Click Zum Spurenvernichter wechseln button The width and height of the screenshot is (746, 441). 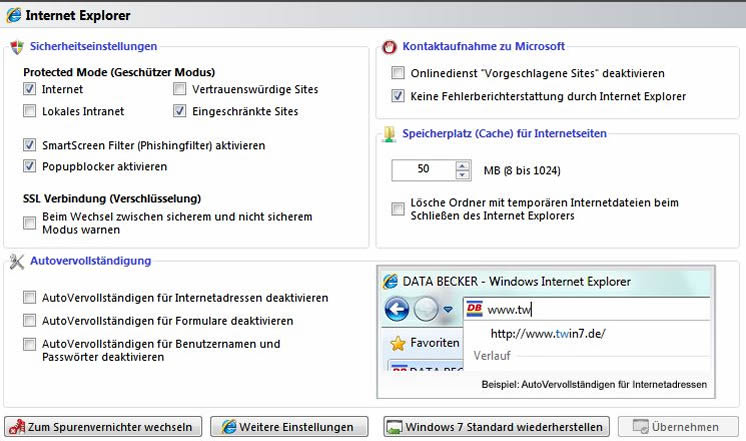pyautogui.click(x=103, y=427)
